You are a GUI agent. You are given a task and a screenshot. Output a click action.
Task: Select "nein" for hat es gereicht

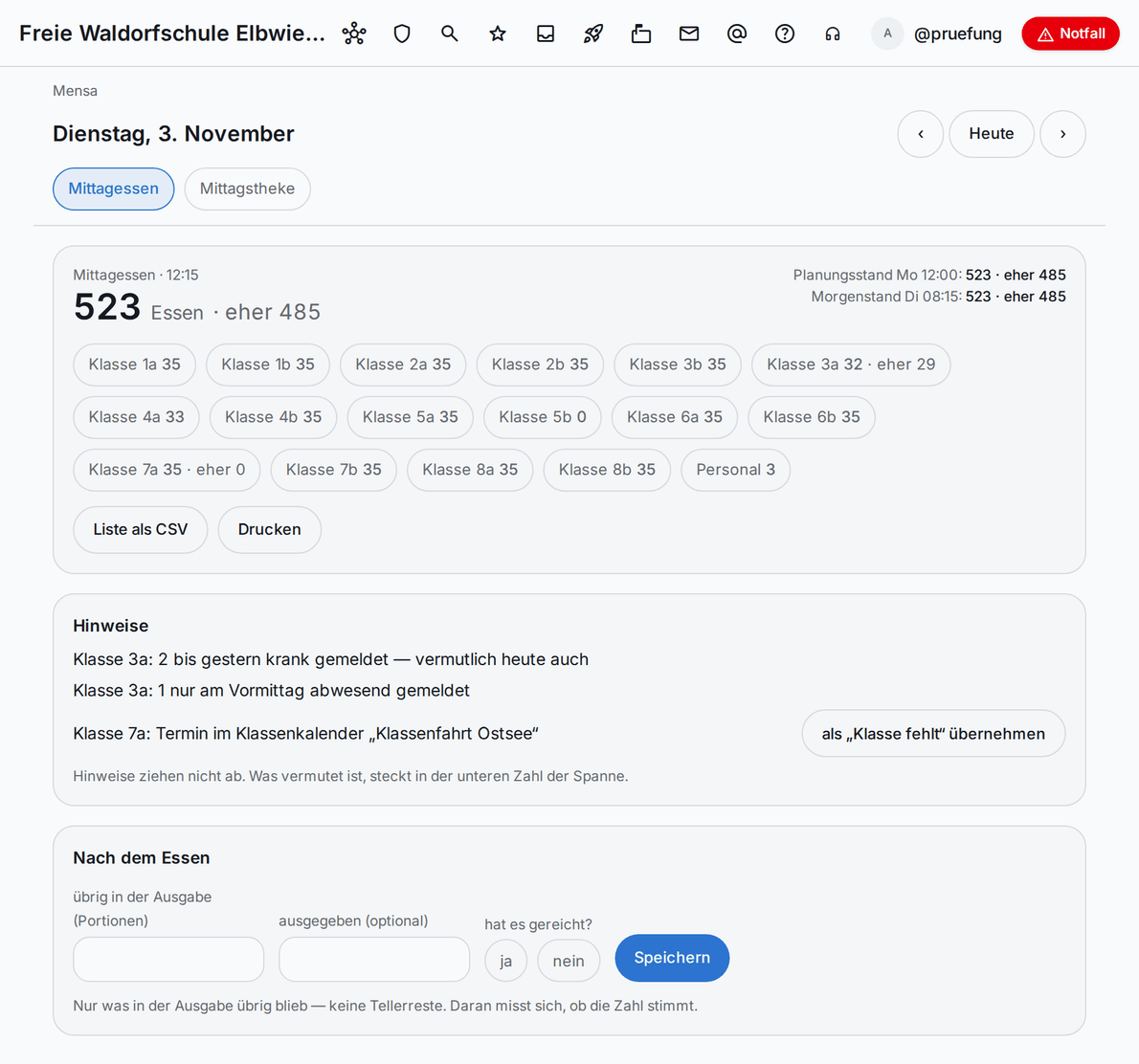click(x=569, y=961)
